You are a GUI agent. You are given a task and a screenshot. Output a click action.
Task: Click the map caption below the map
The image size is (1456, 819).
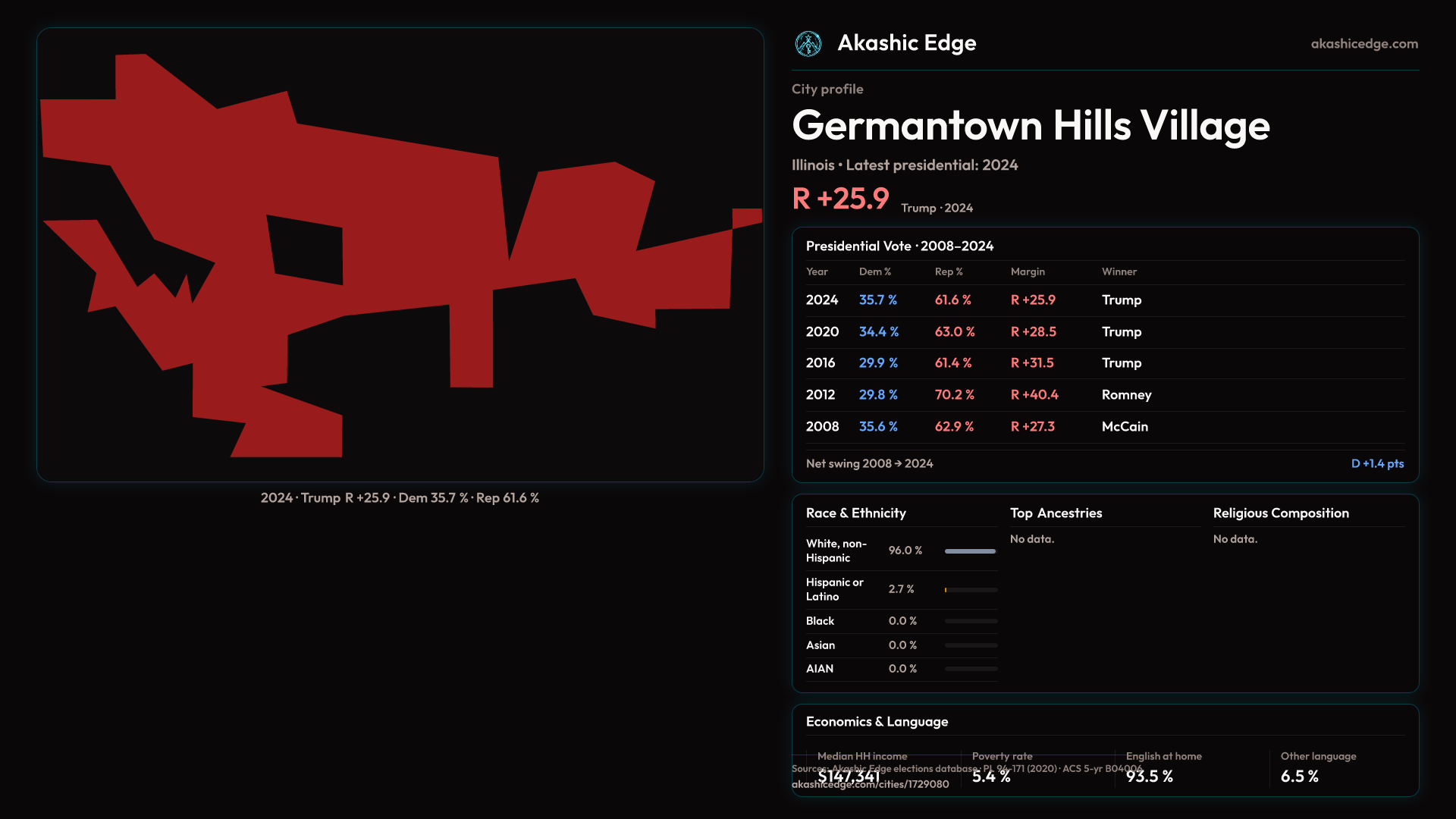pos(400,498)
